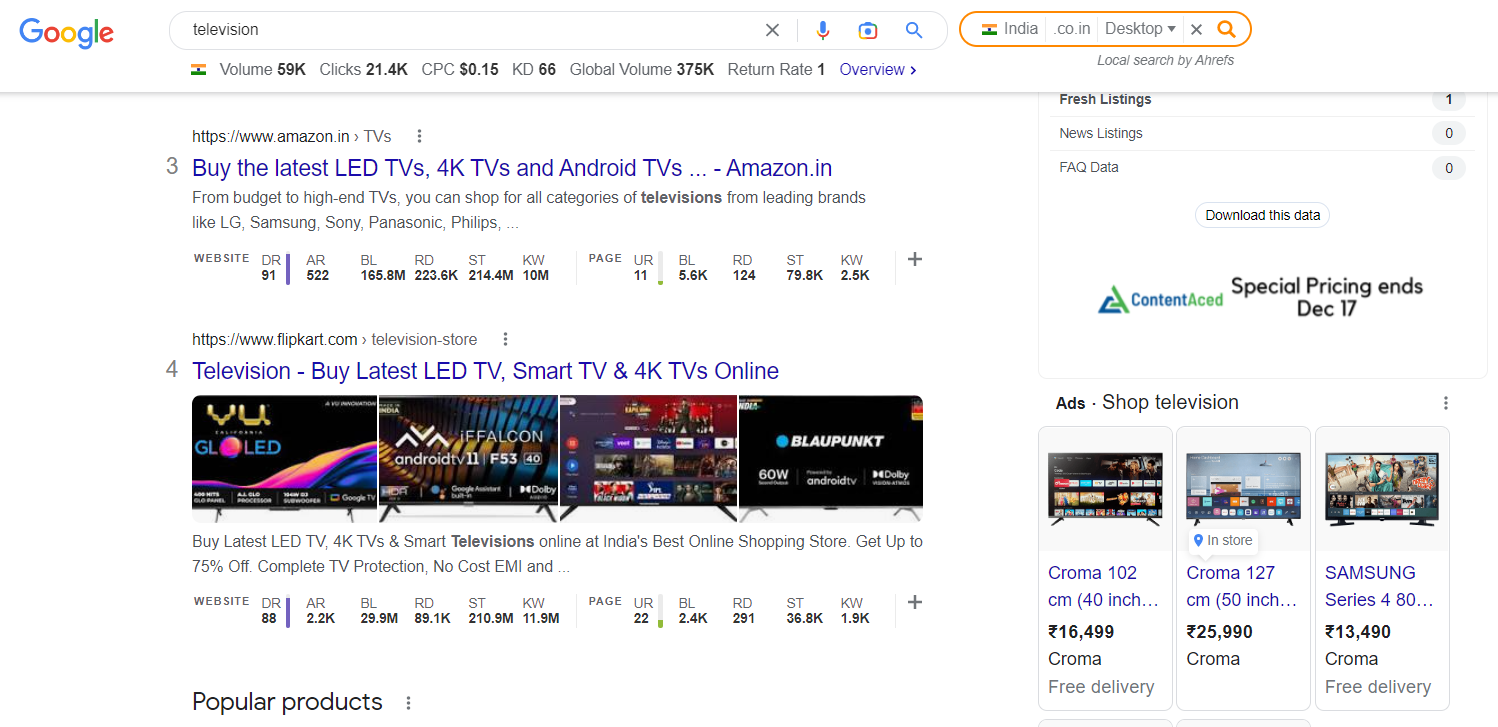1498x727 pixels.
Task: Open Popular products three-dot menu
Action: pyautogui.click(x=408, y=703)
